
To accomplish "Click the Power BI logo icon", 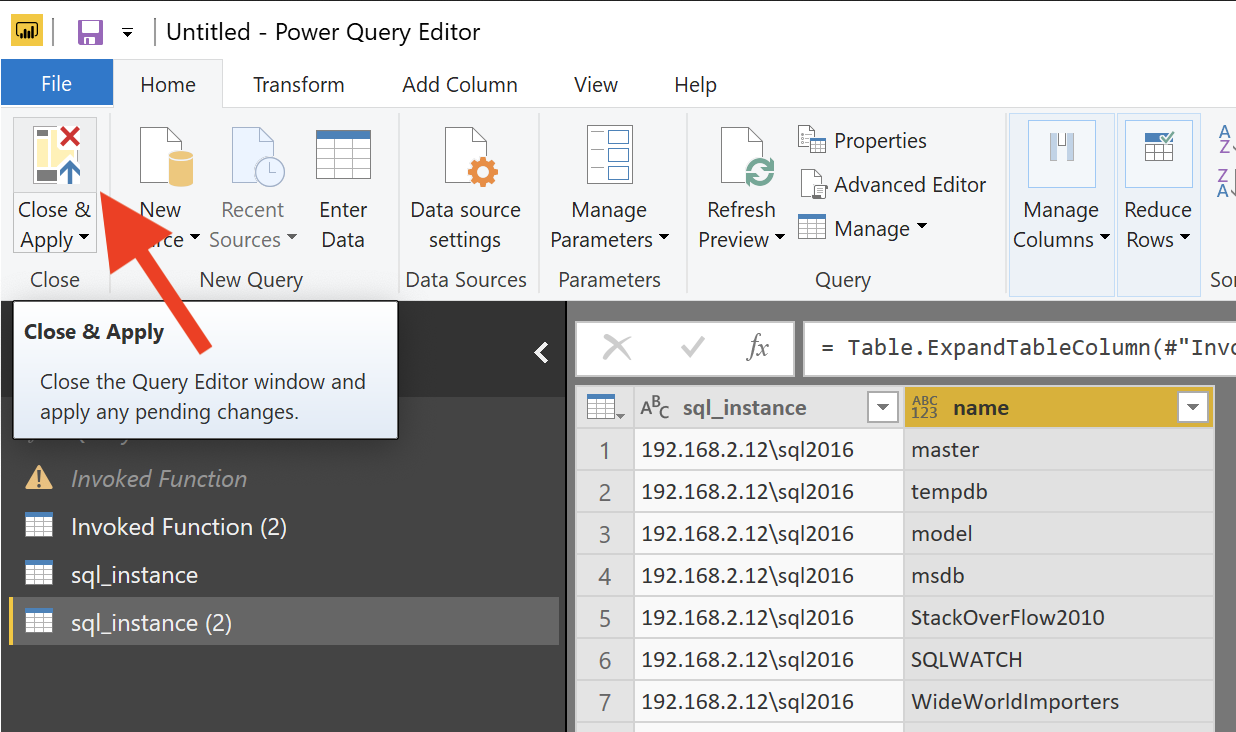I will tap(26, 31).
